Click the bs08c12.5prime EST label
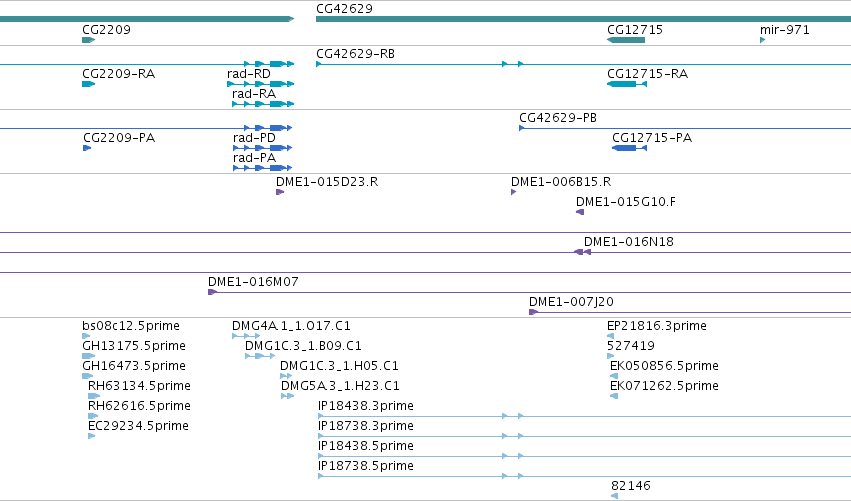The height and width of the screenshot is (501, 851). [131, 326]
